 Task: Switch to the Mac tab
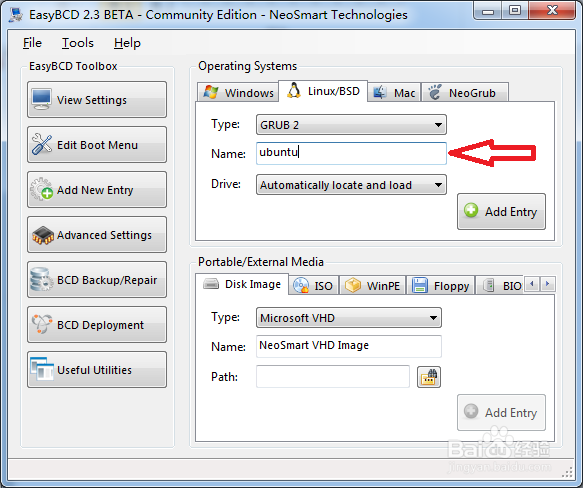point(394,92)
